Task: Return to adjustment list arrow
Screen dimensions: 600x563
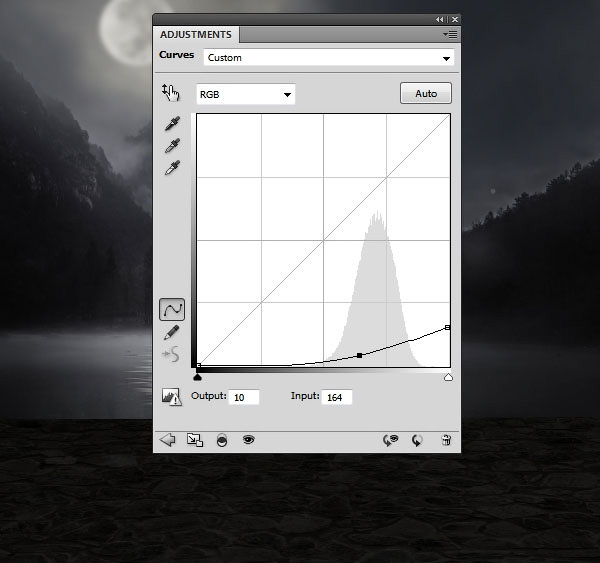Action: coord(167,440)
